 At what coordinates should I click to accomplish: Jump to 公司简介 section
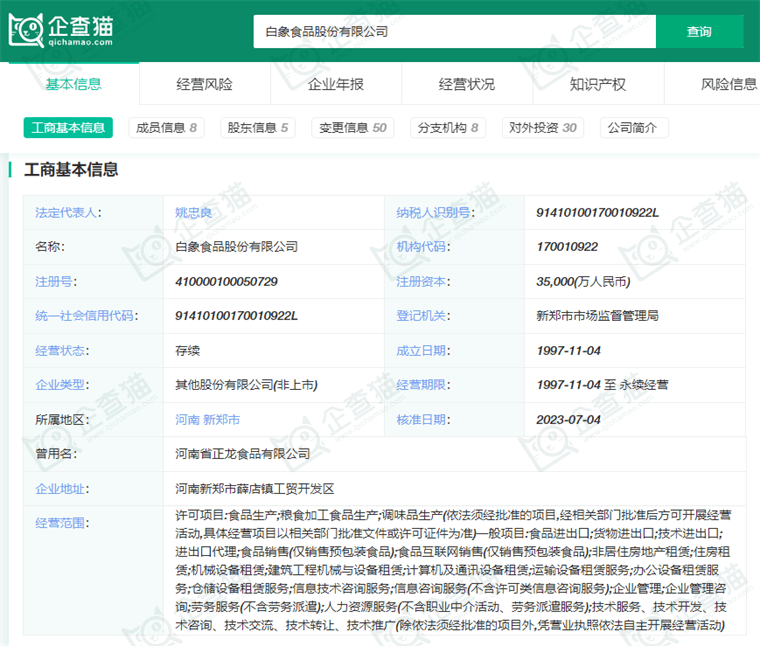634,127
